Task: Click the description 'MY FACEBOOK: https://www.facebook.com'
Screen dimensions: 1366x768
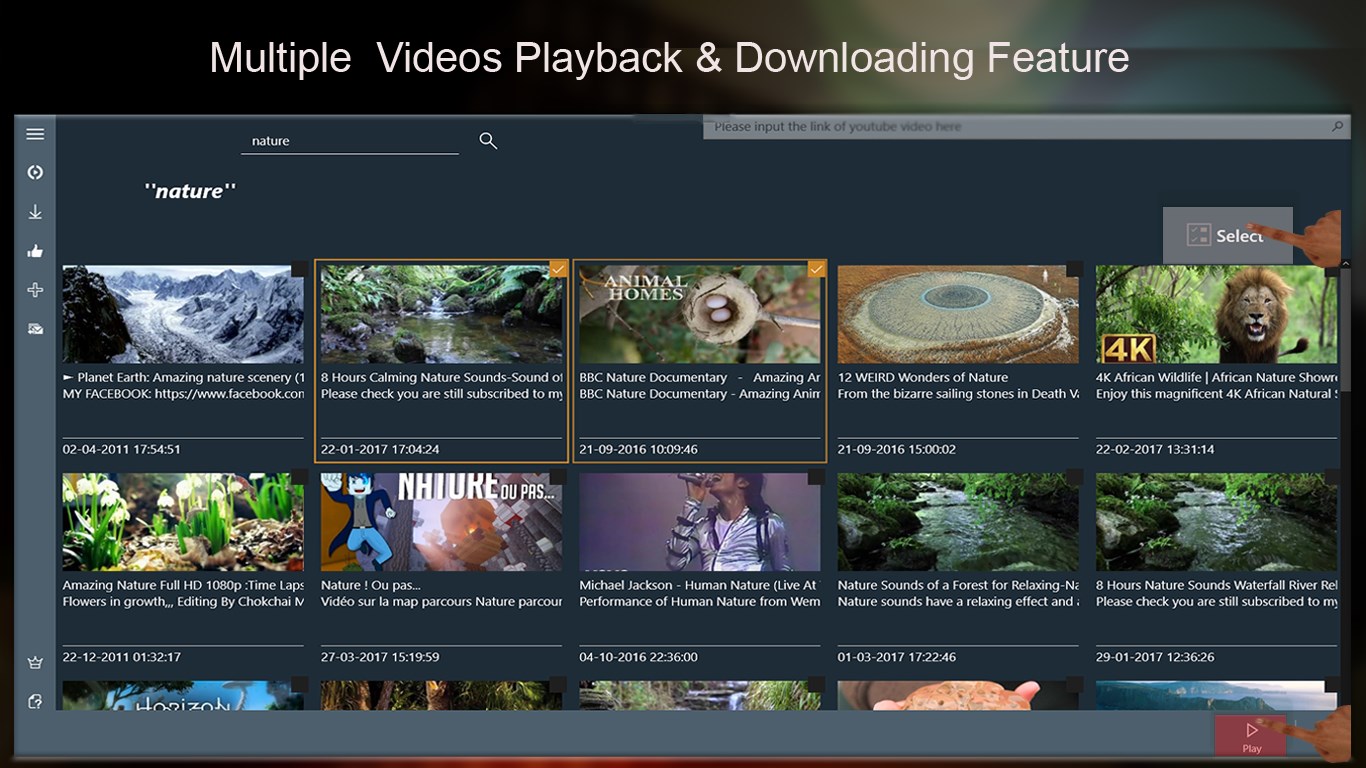Action: tap(184, 394)
